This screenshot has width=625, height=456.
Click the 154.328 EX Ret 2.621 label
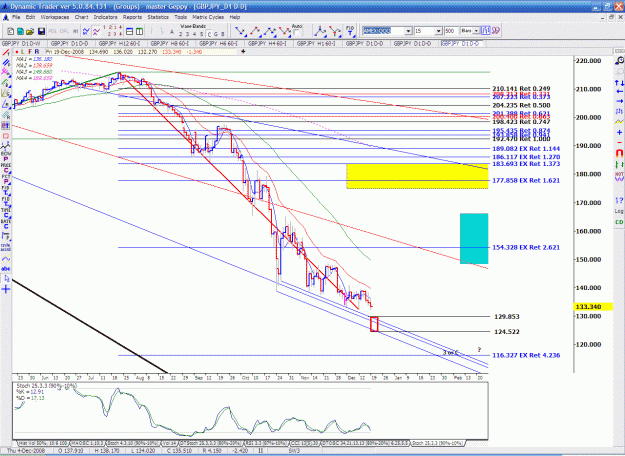point(526,248)
